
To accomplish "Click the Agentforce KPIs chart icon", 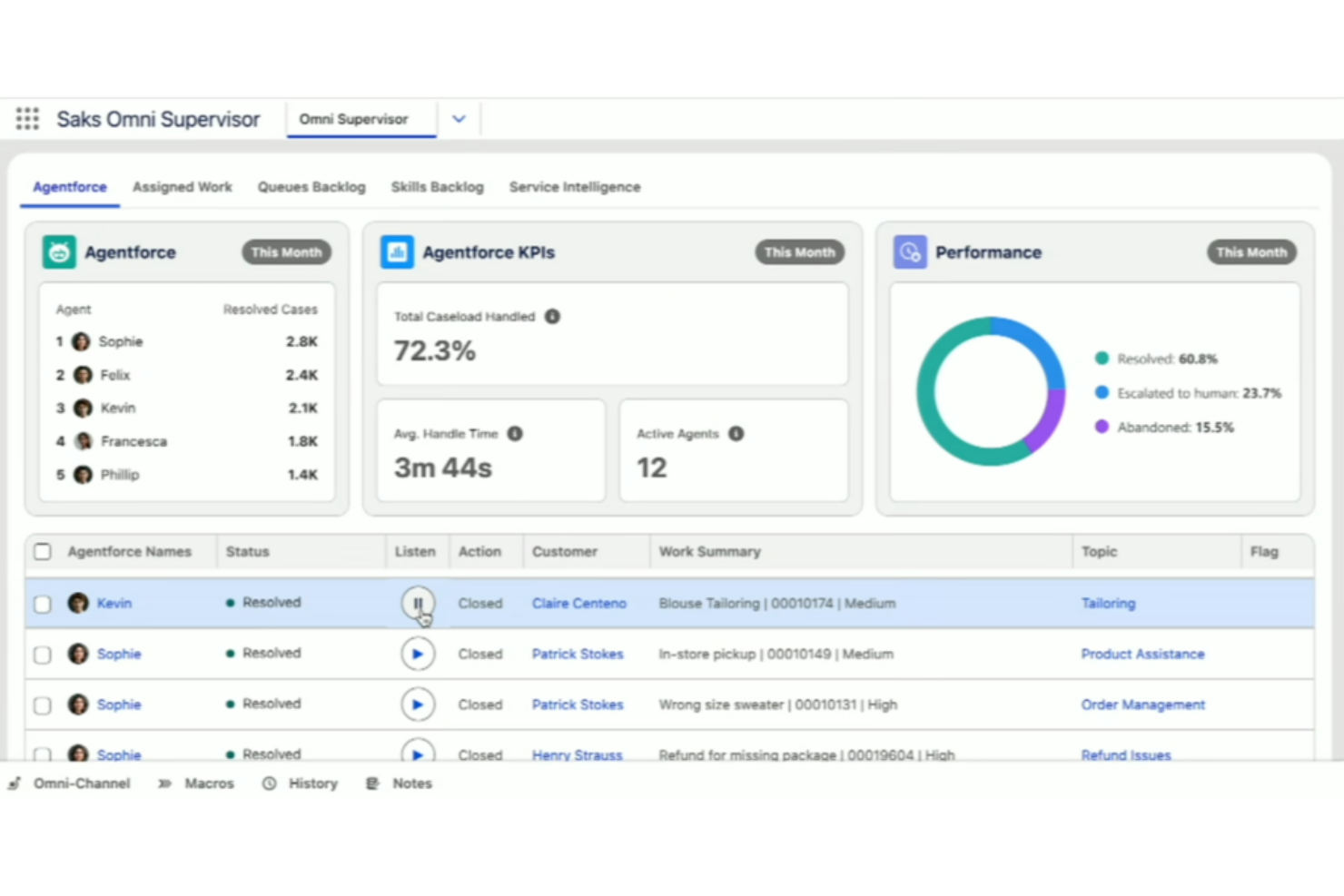I will 397,252.
